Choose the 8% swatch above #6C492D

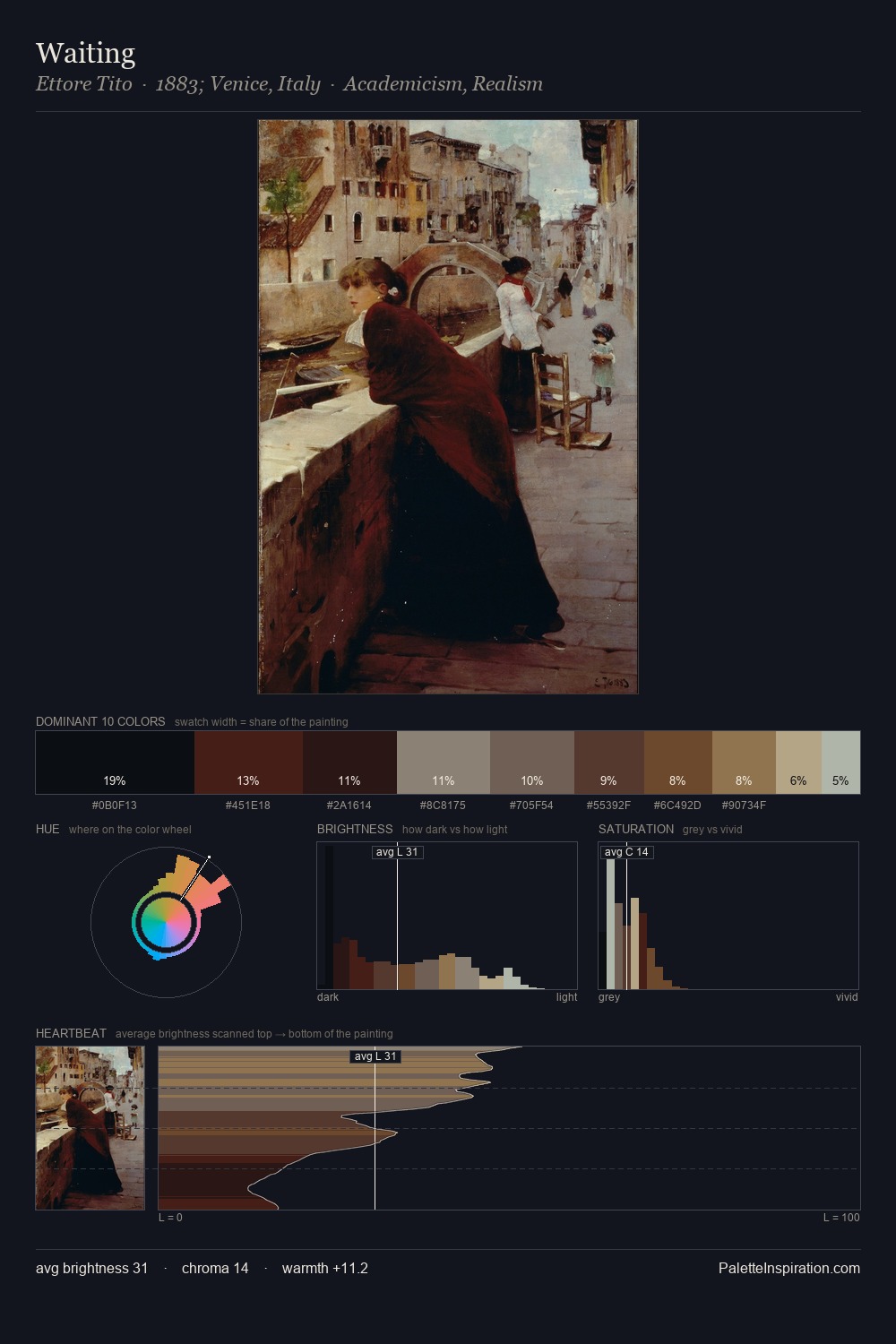click(x=678, y=762)
